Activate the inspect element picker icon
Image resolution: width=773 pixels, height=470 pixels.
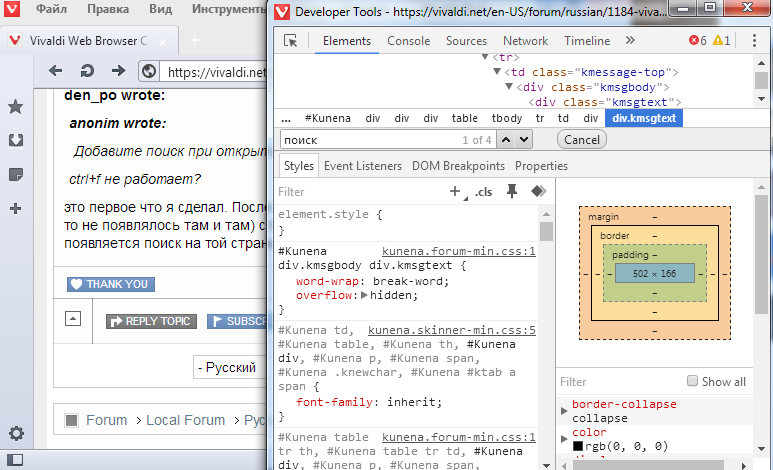291,41
